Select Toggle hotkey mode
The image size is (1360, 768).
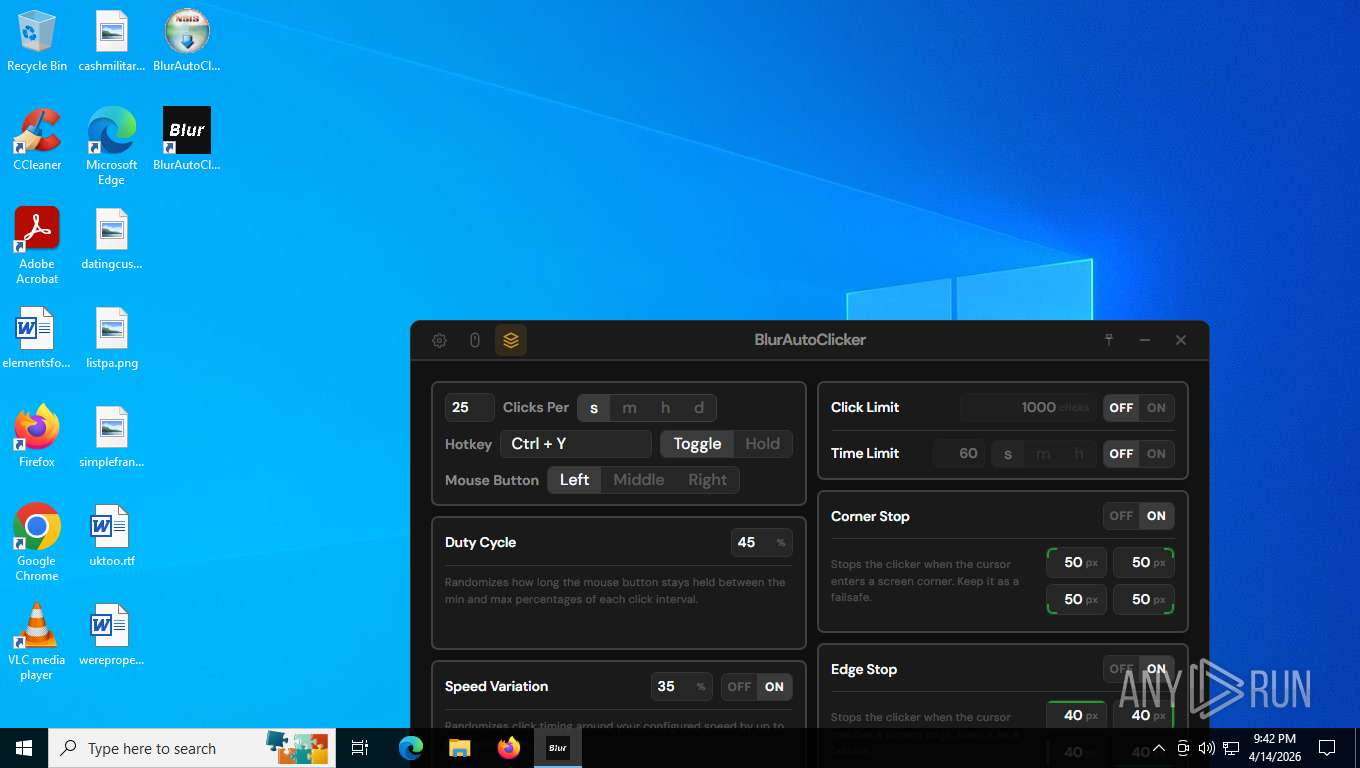click(x=698, y=444)
